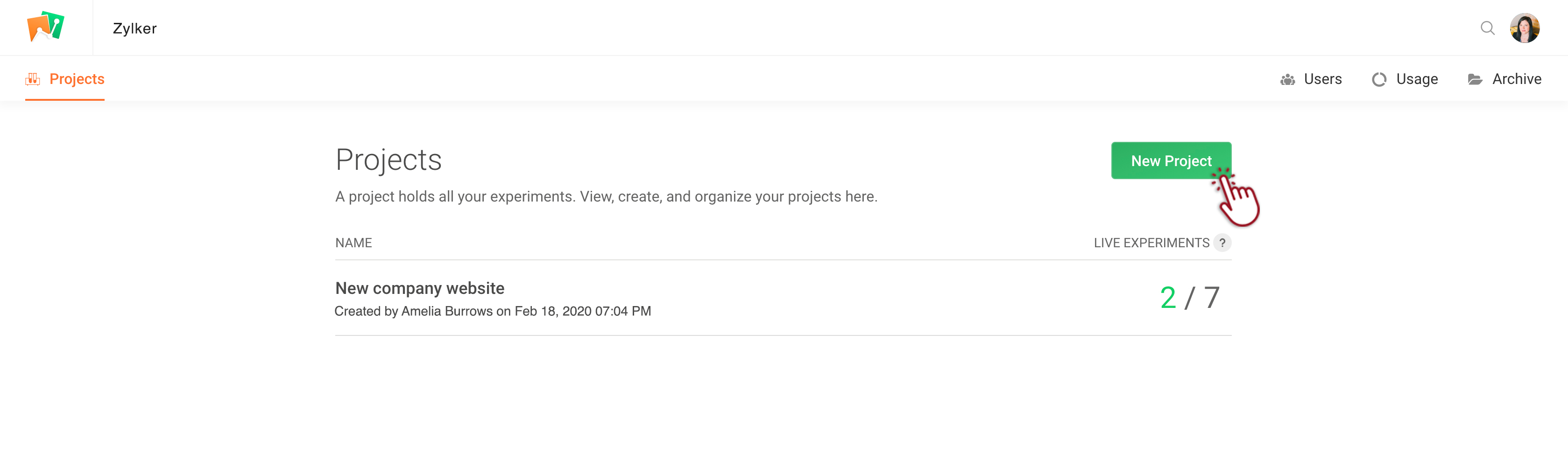Click the 2 / 7 live experiments count
This screenshot has height=453, width=1568.
(x=1189, y=297)
